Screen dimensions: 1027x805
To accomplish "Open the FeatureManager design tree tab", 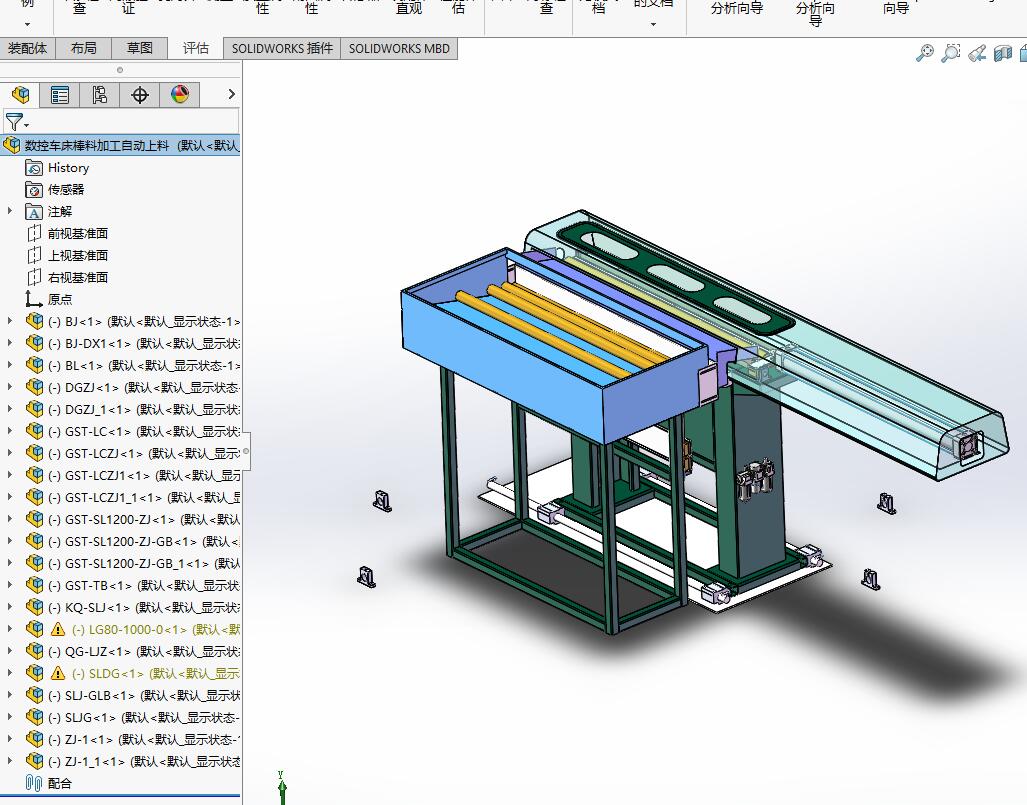I will coord(20,95).
